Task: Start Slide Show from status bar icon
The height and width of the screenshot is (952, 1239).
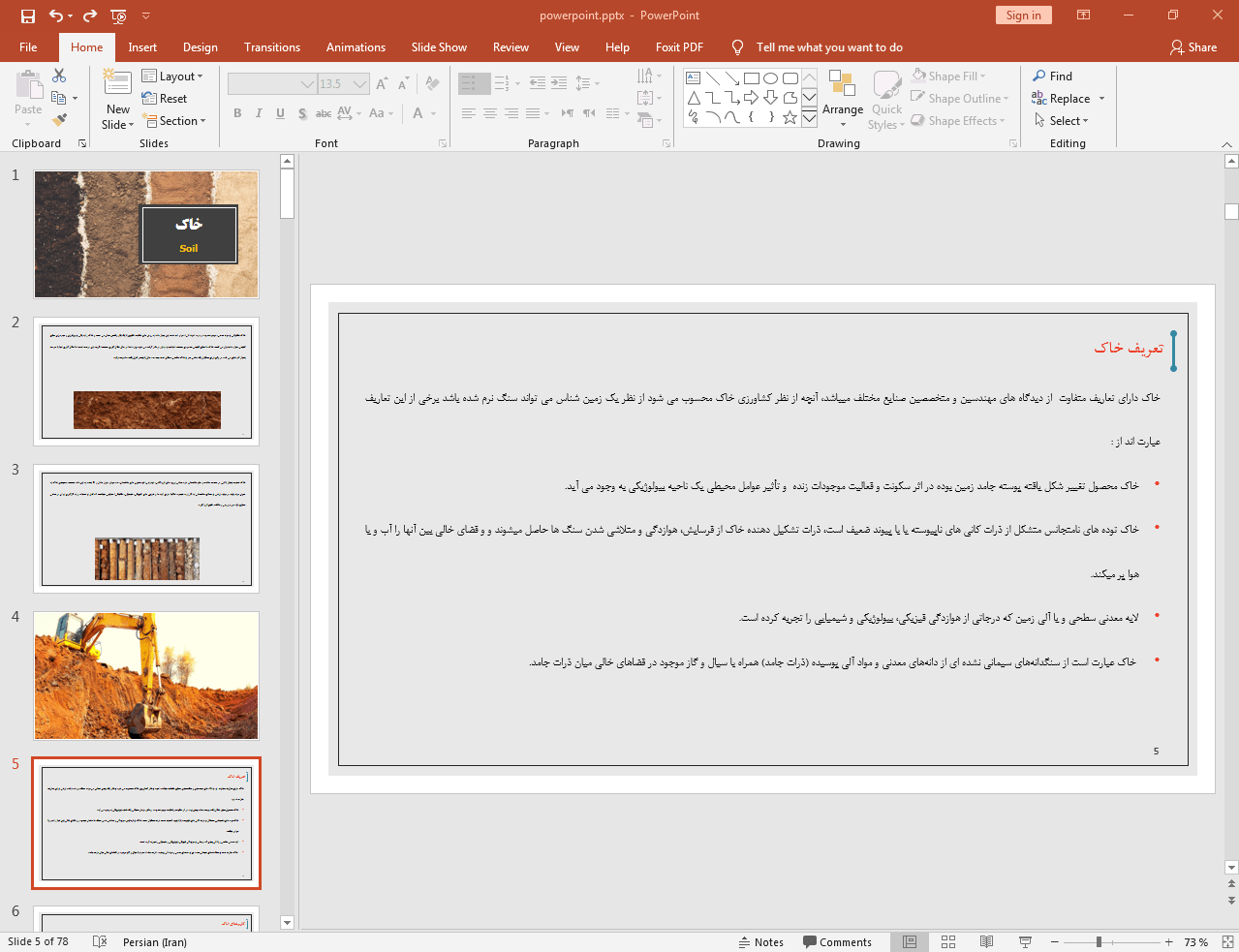Action: 1025,941
